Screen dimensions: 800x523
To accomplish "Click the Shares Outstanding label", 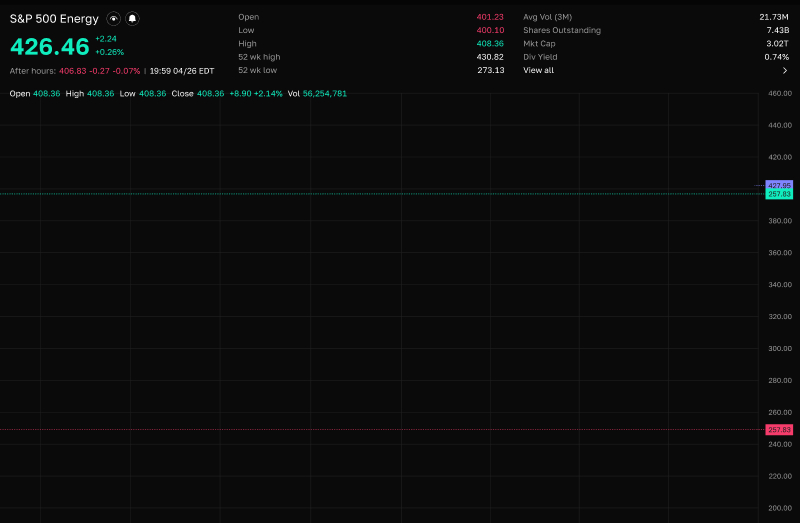I will (562, 30).
